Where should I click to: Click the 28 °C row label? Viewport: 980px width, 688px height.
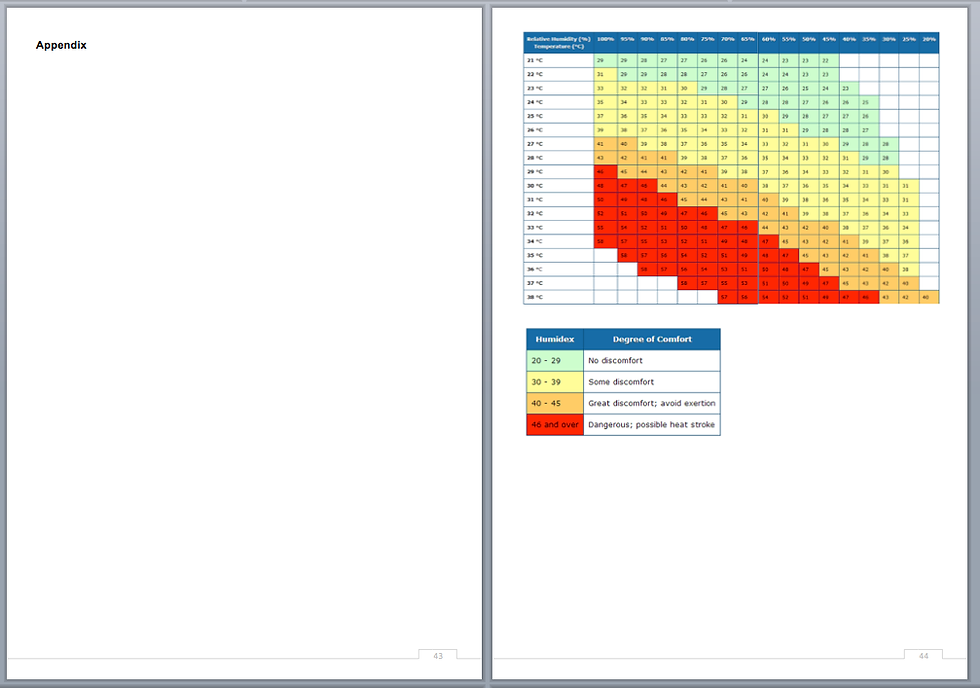[x=535, y=158]
